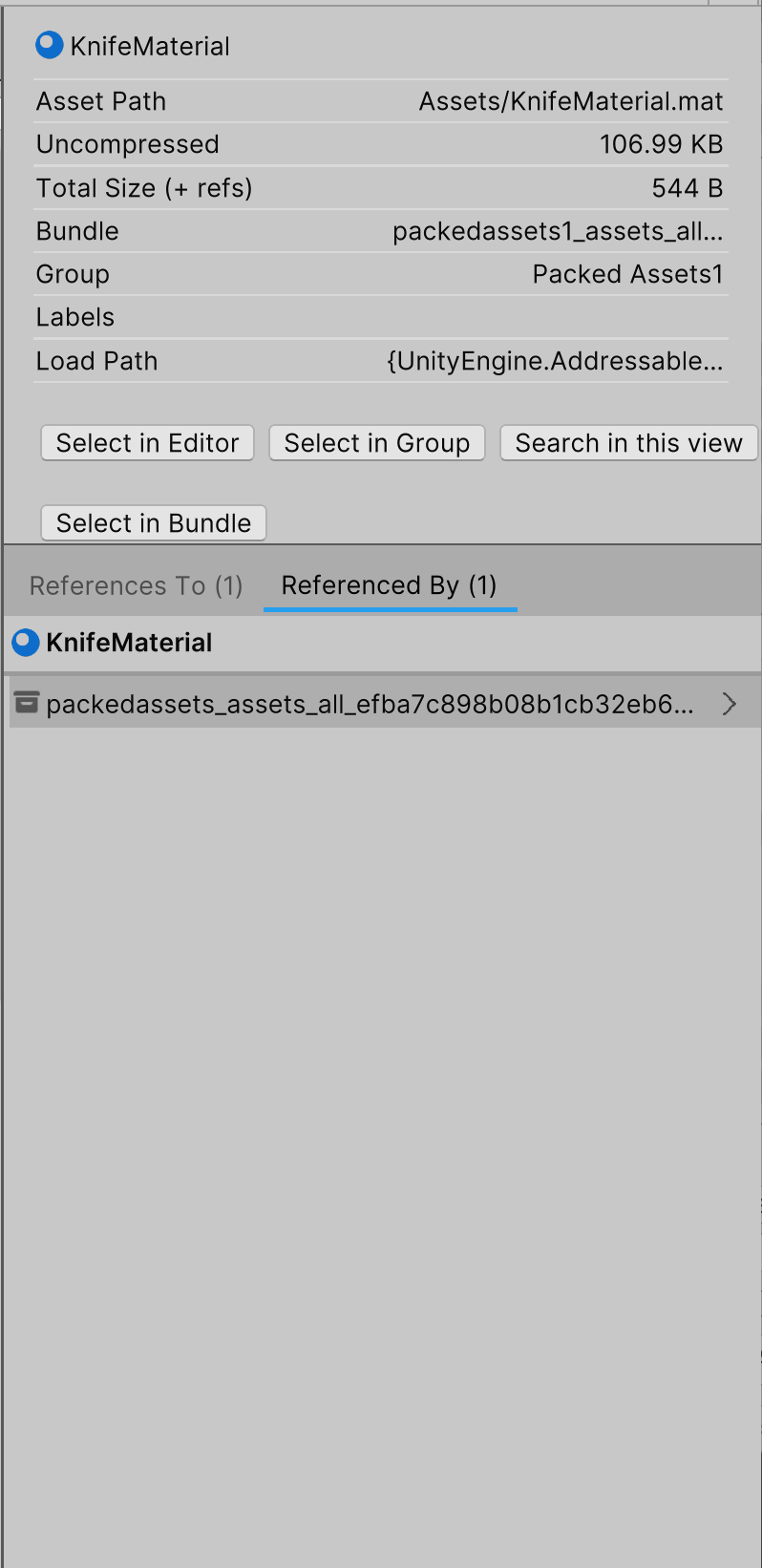This screenshot has height=1568, width=762.
Task: Click the UnityEngine.Addressable load path value
Action: tap(555, 361)
